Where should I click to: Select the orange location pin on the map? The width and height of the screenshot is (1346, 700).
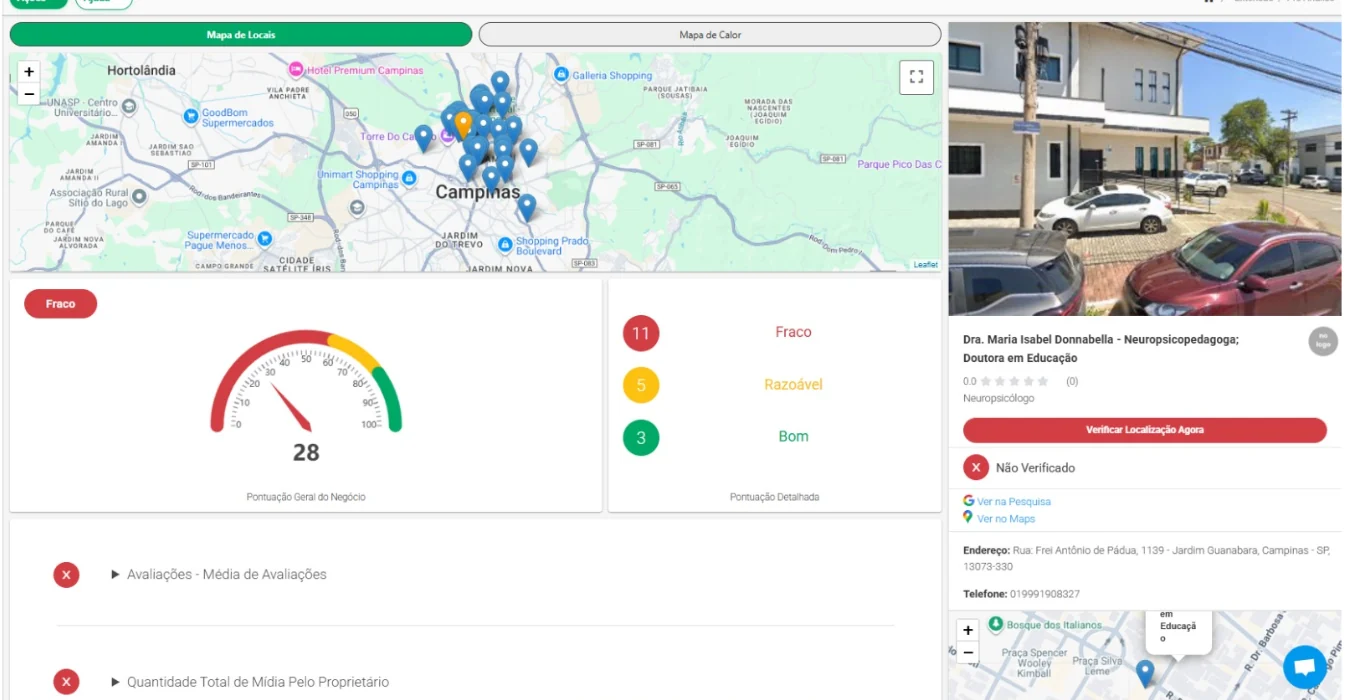tap(463, 125)
